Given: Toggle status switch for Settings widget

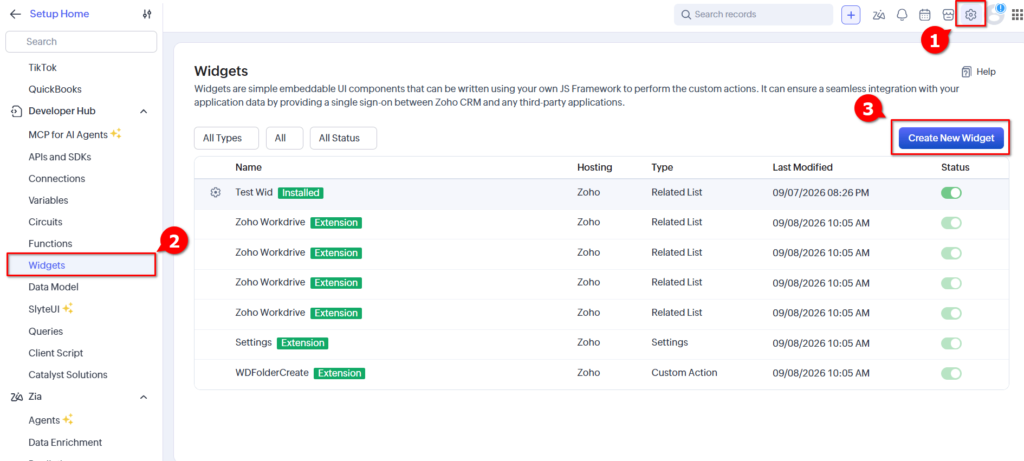Looking at the screenshot, I should click(x=952, y=343).
